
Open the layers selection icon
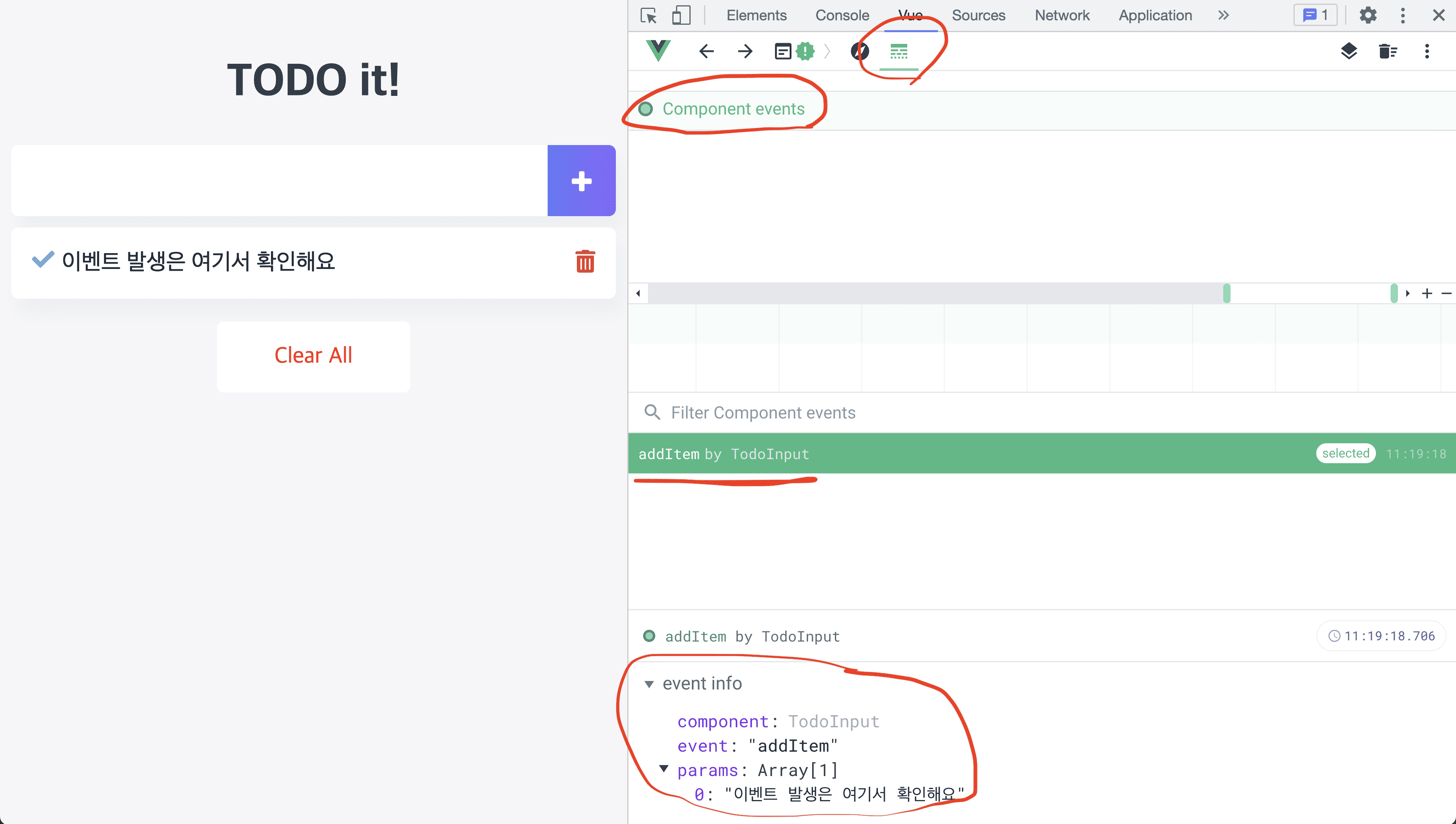pyautogui.click(x=1349, y=52)
